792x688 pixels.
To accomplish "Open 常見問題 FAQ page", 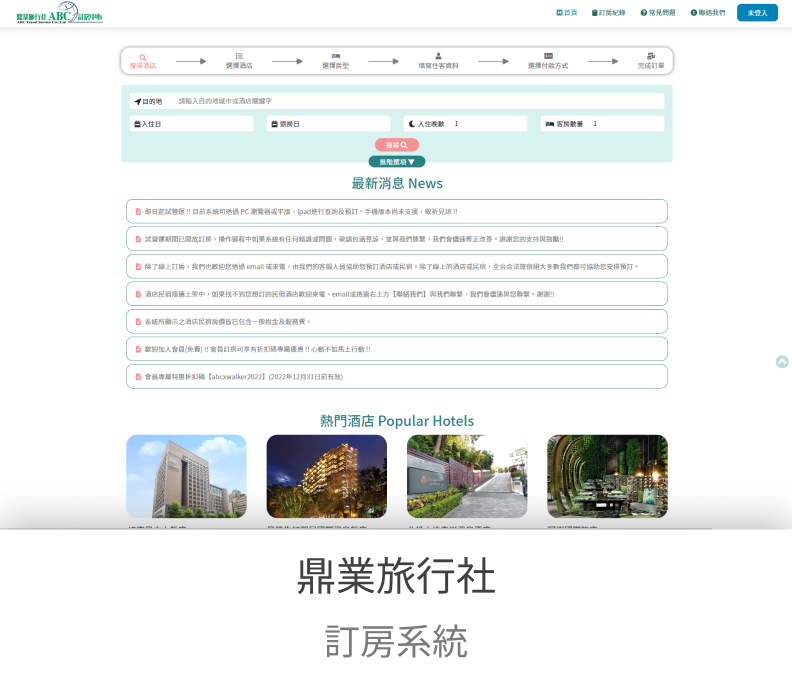I will [658, 13].
